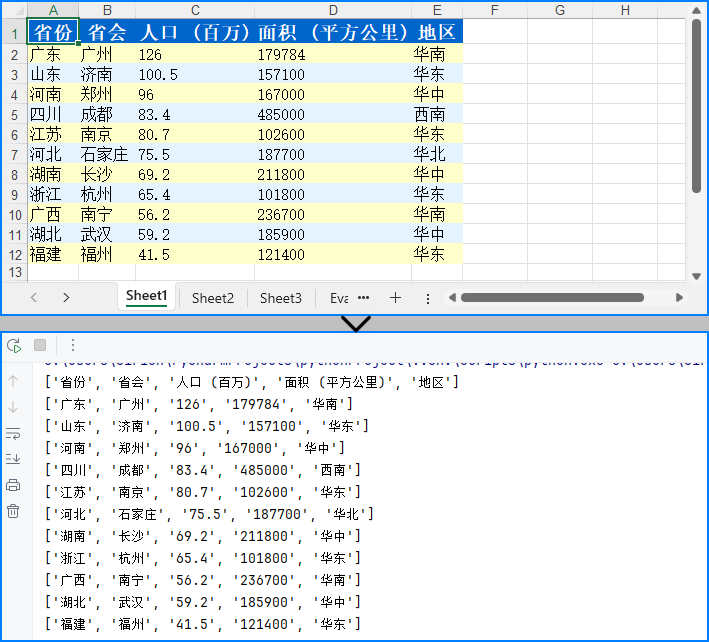Click the header cell 面积（平方公里）
The height and width of the screenshot is (642, 709).
[x=333, y=32]
